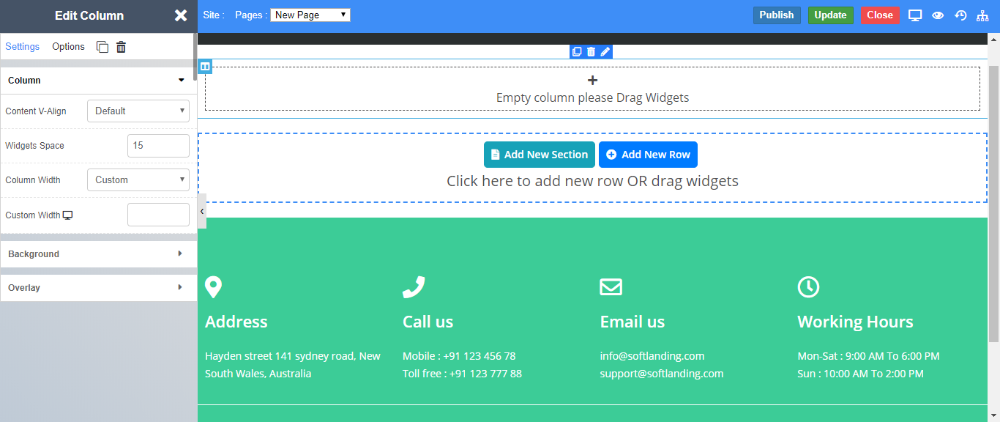This screenshot has width=1000, height=422.
Task: Open revision history icon in top bar
Action: tap(961, 15)
